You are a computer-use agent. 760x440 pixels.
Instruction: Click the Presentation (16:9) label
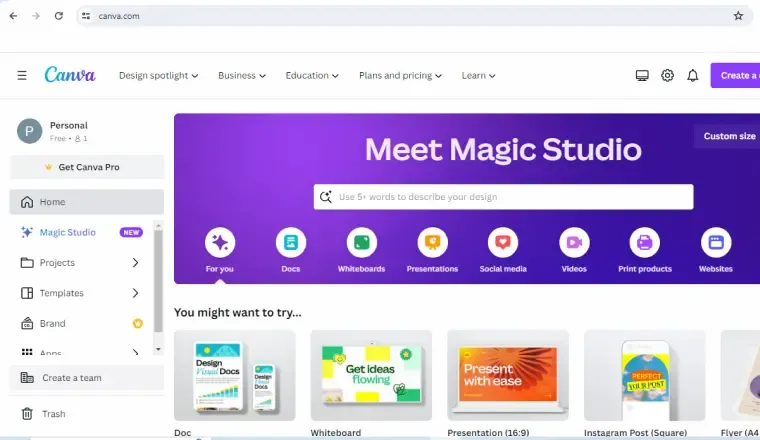click(488, 433)
